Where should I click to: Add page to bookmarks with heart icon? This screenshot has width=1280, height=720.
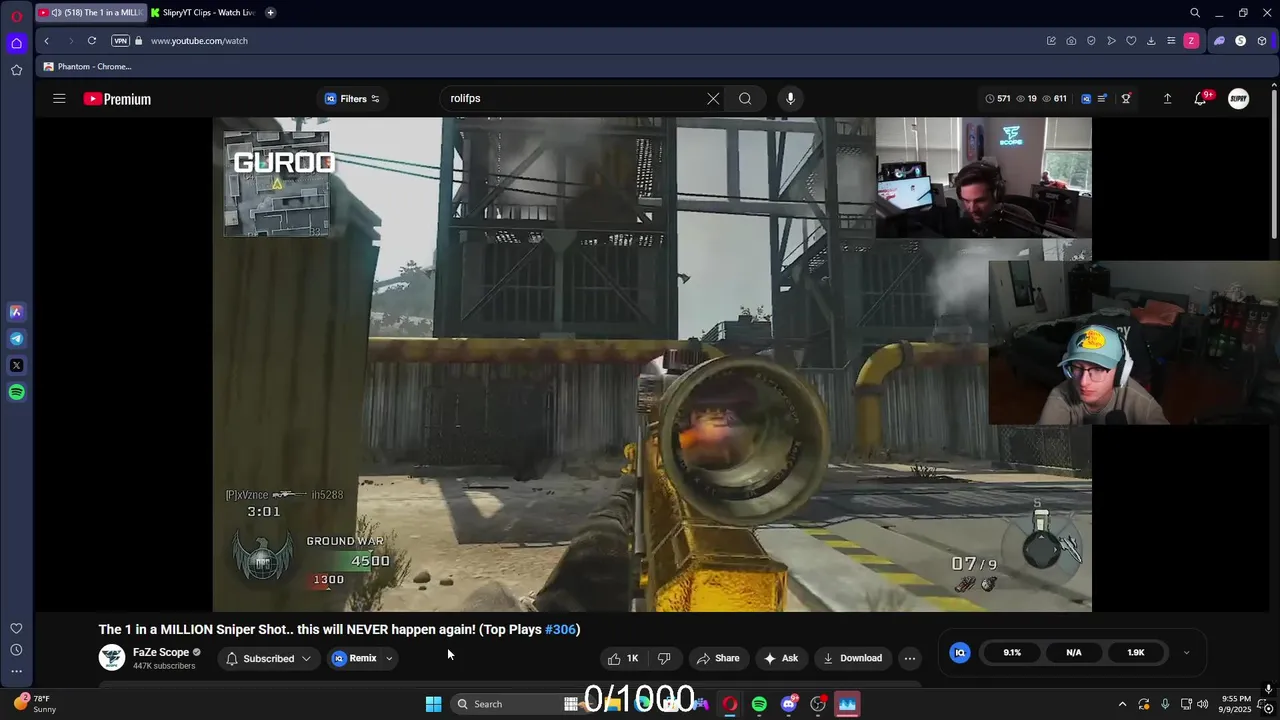point(1131,41)
